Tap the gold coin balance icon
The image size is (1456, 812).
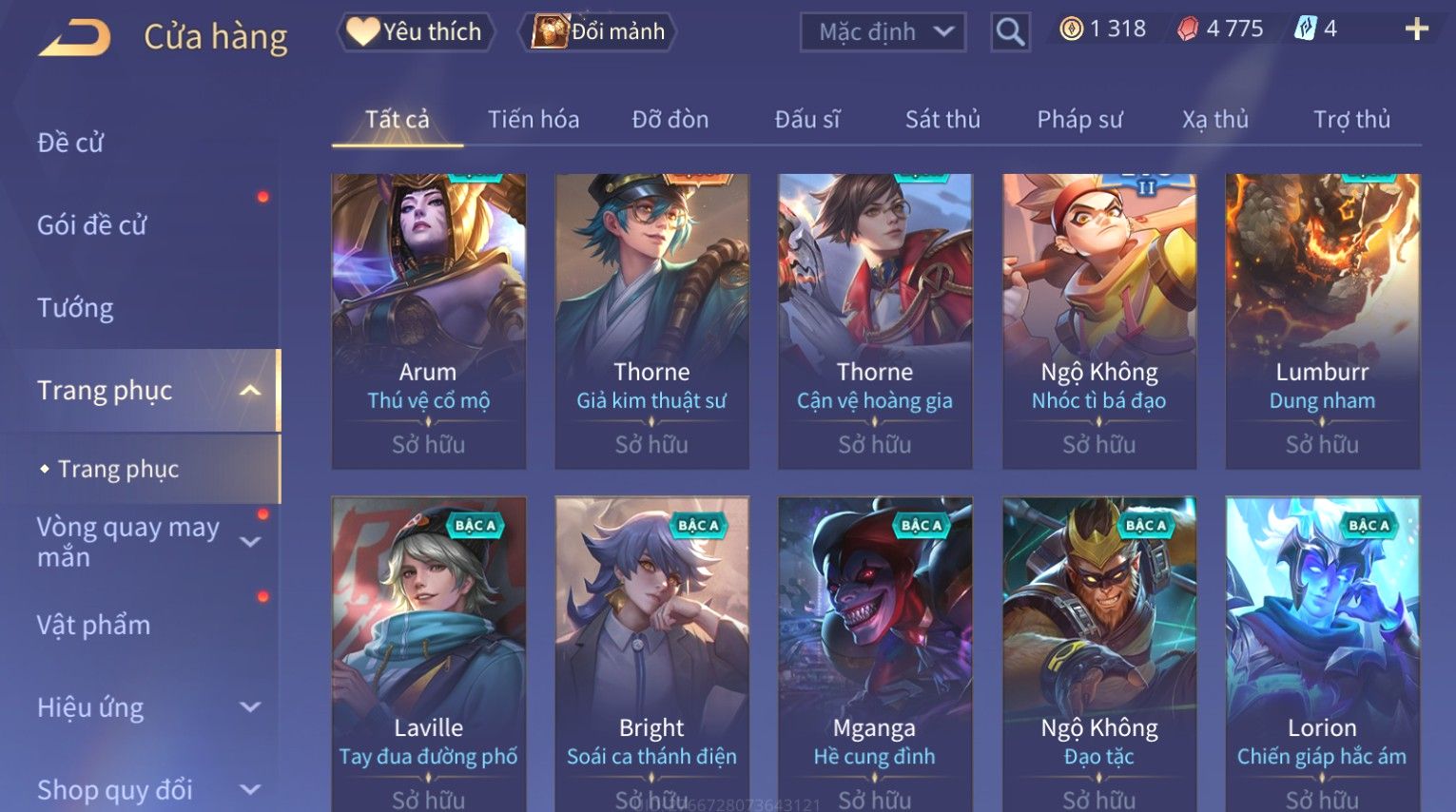[x=1072, y=29]
